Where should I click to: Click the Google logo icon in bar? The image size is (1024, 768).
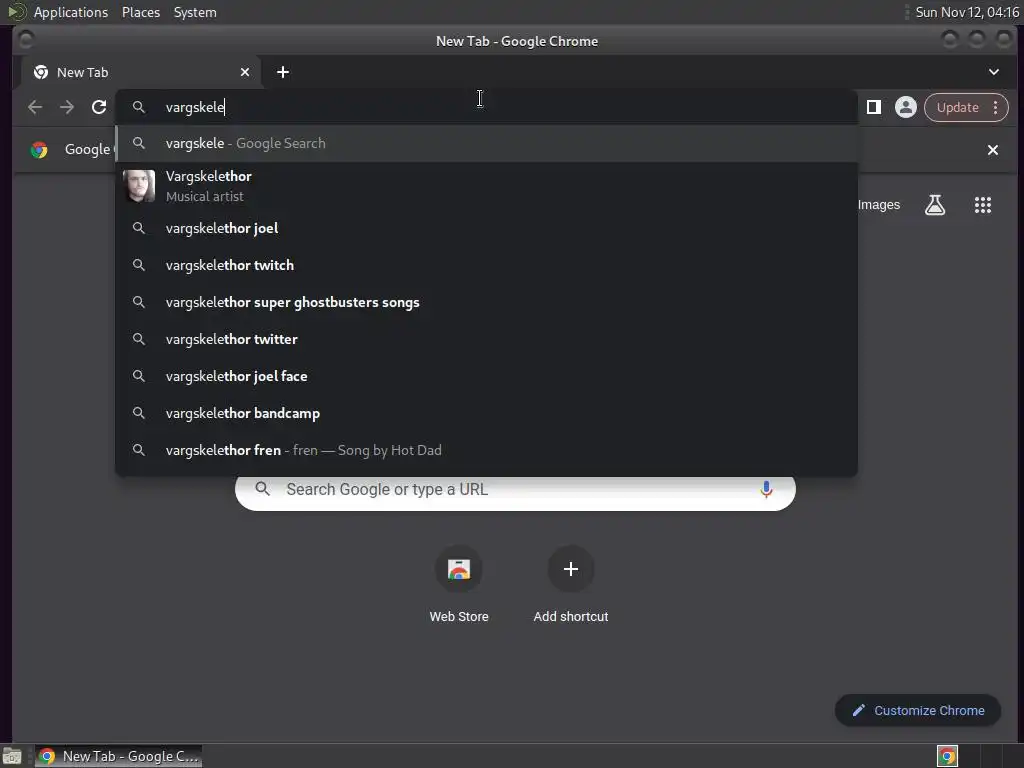[x=39, y=150]
